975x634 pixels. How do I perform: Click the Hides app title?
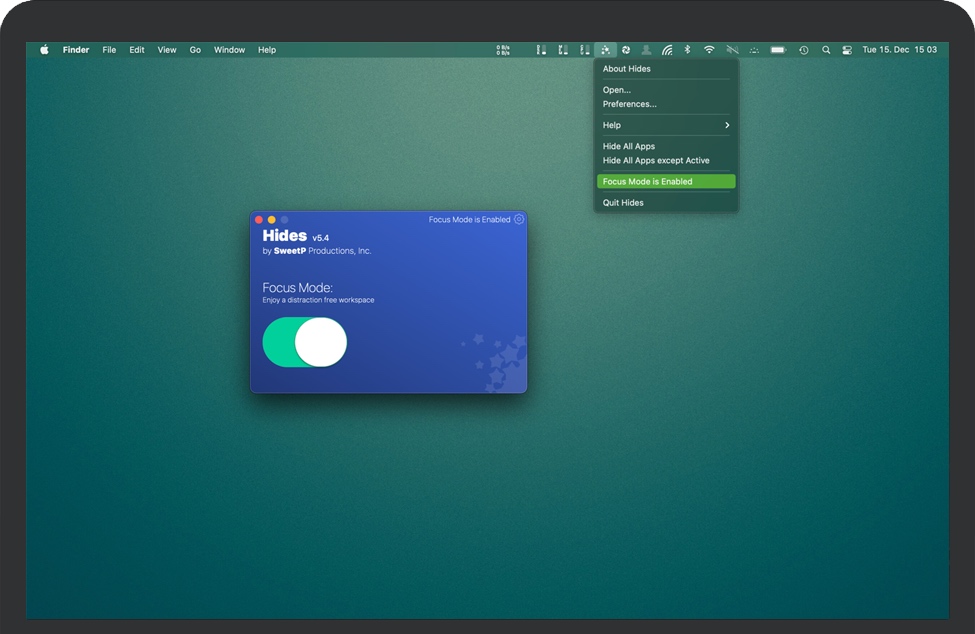285,236
